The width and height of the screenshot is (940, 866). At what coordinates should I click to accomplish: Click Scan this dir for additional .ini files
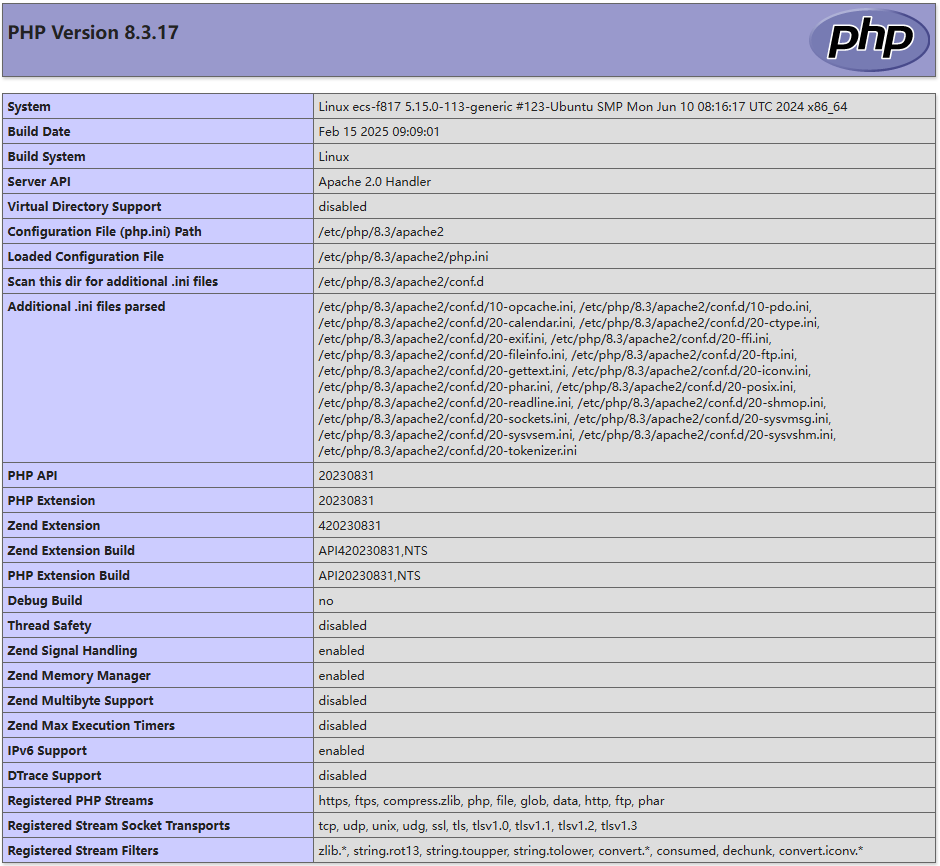113,282
